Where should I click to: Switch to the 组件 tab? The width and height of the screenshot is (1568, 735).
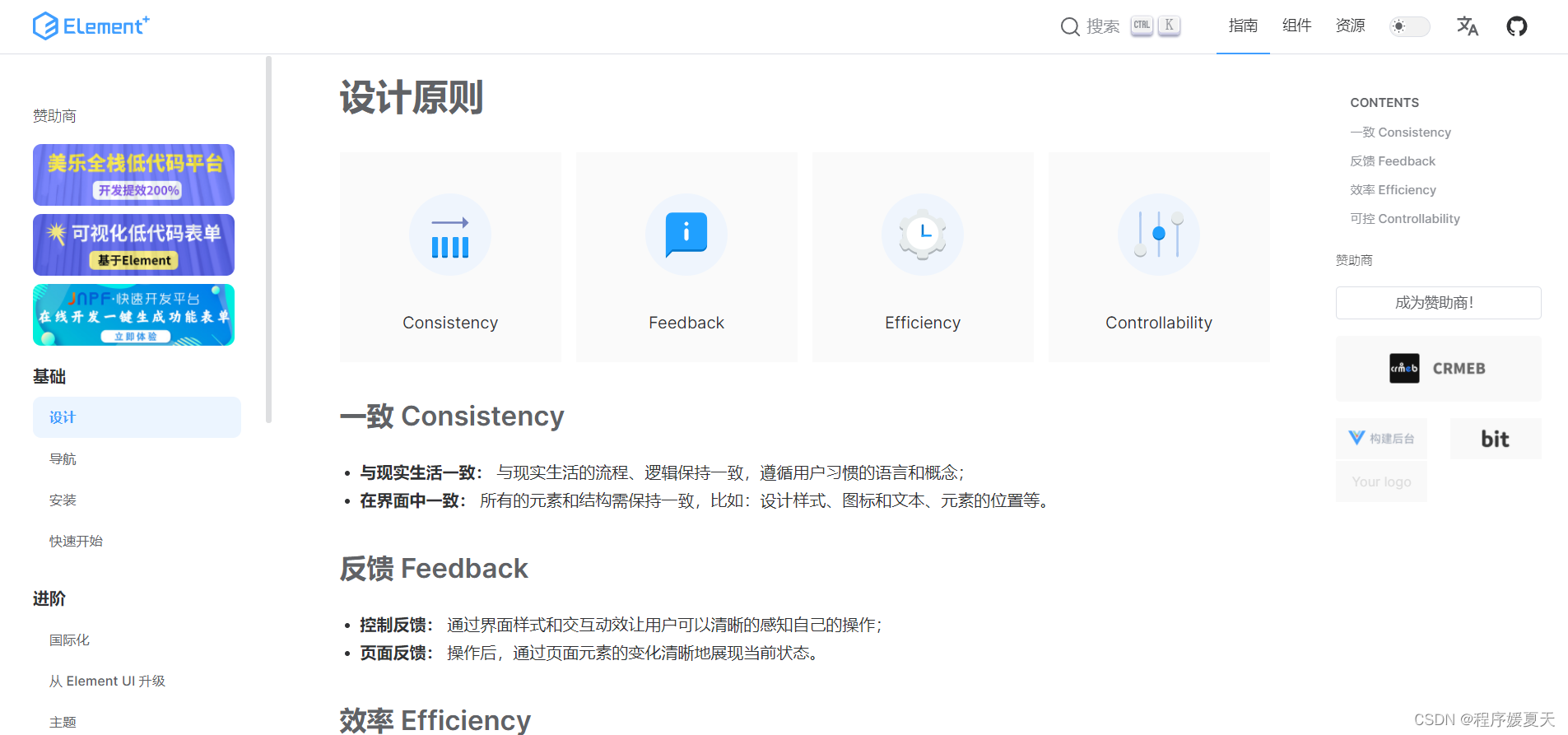coord(1296,26)
